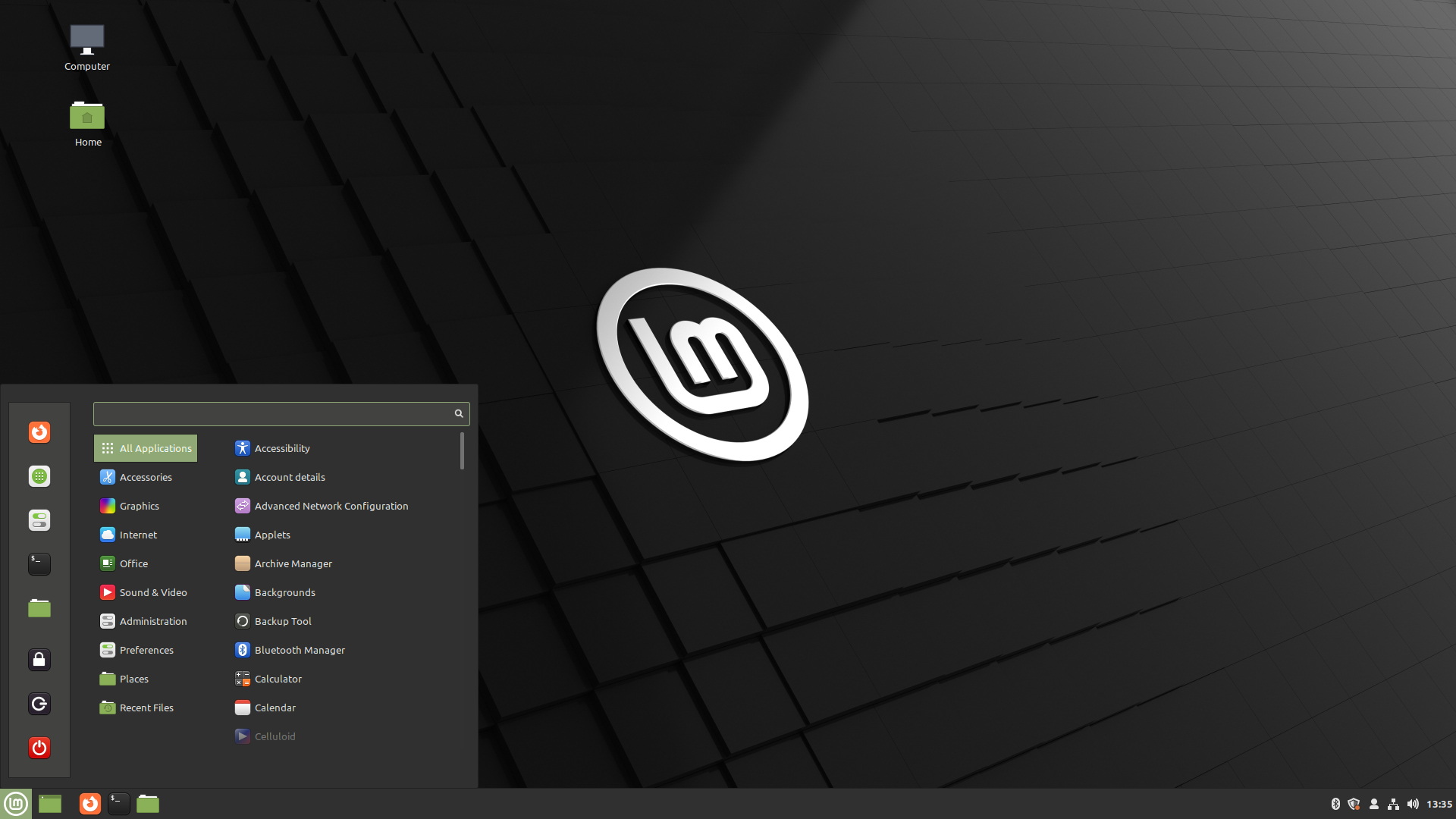Select the Accessibility menu entry
Screen dimensions: 1456x819
281,447
